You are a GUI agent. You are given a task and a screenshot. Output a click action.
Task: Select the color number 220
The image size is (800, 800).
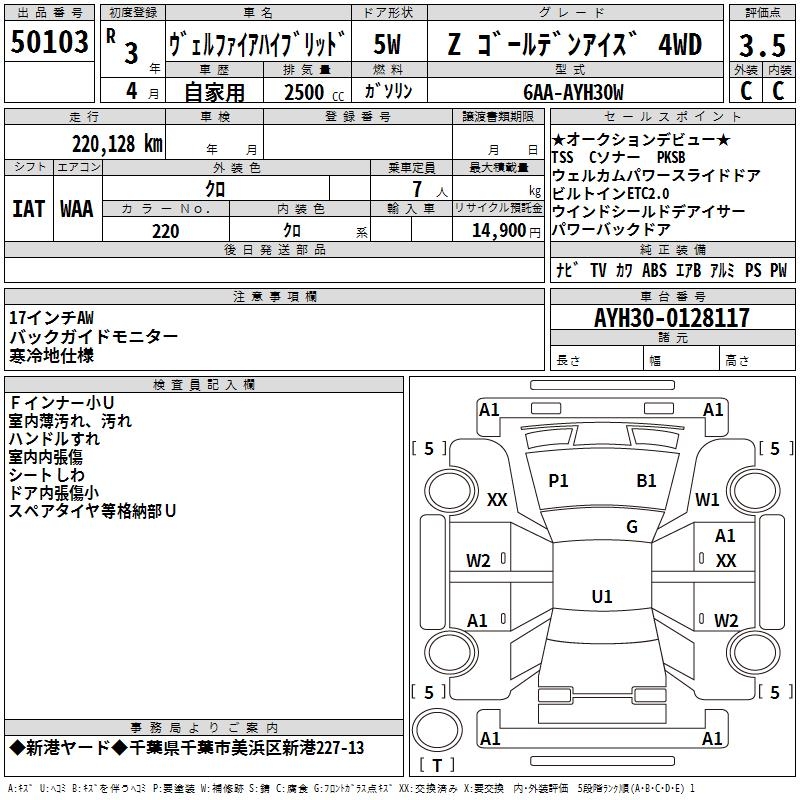[165, 231]
